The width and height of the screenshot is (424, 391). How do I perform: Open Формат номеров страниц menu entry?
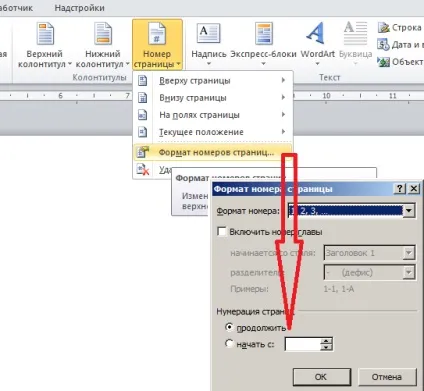coord(213,152)
